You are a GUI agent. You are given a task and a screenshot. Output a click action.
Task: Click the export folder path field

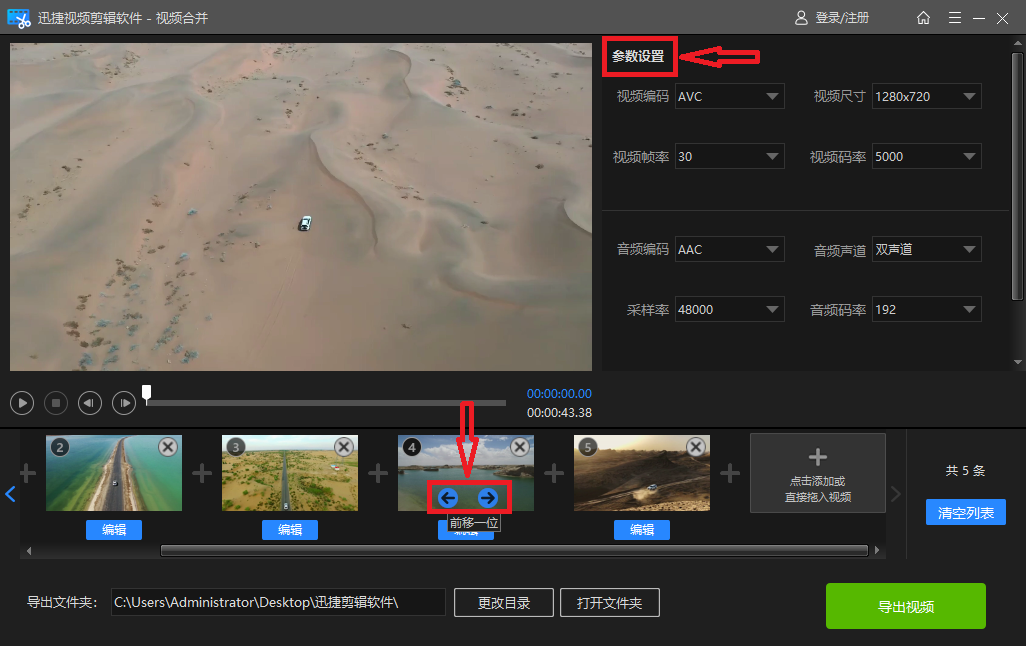(278, 602)
